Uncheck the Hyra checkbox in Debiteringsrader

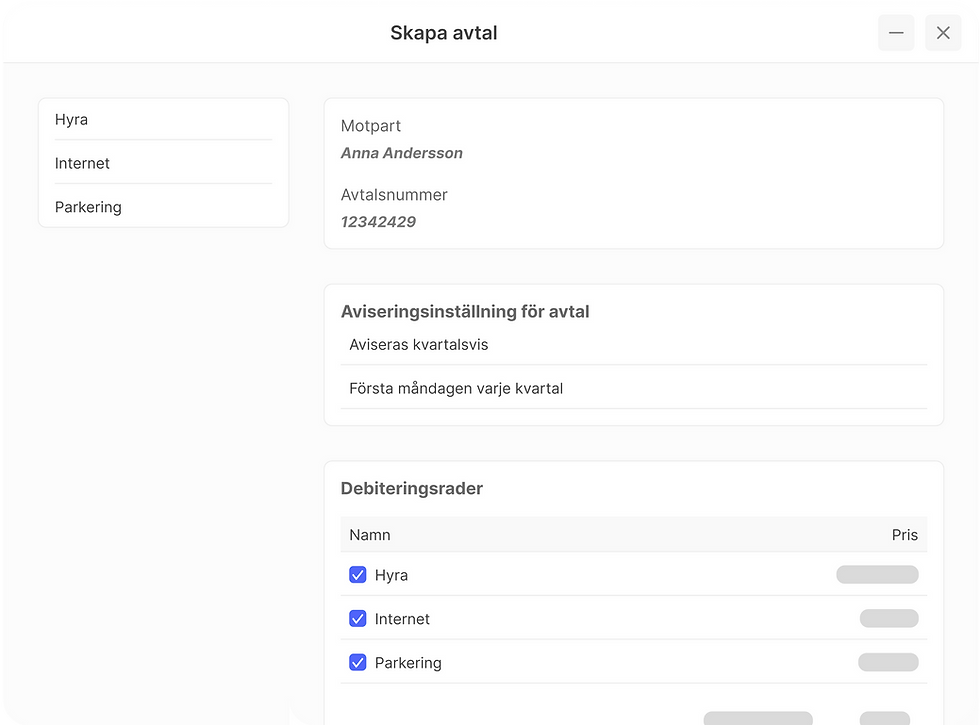point(357,575)
